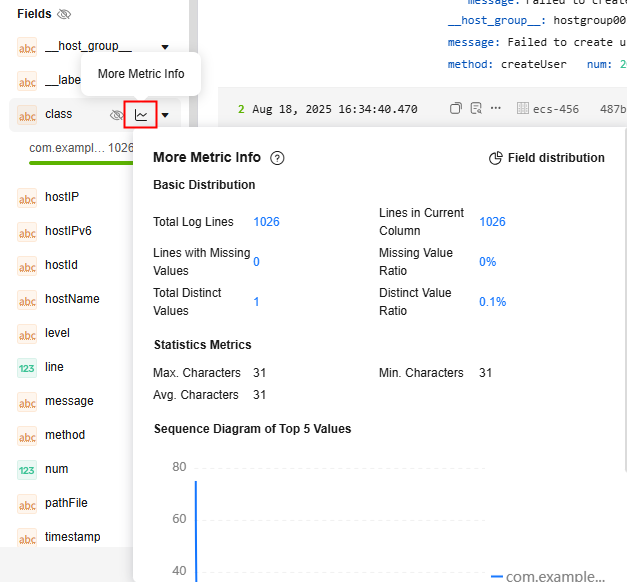Click the 123 type icon of num
Image resolution: width=627 pixels, height=582 pixels.
click(x=27, y=470)
